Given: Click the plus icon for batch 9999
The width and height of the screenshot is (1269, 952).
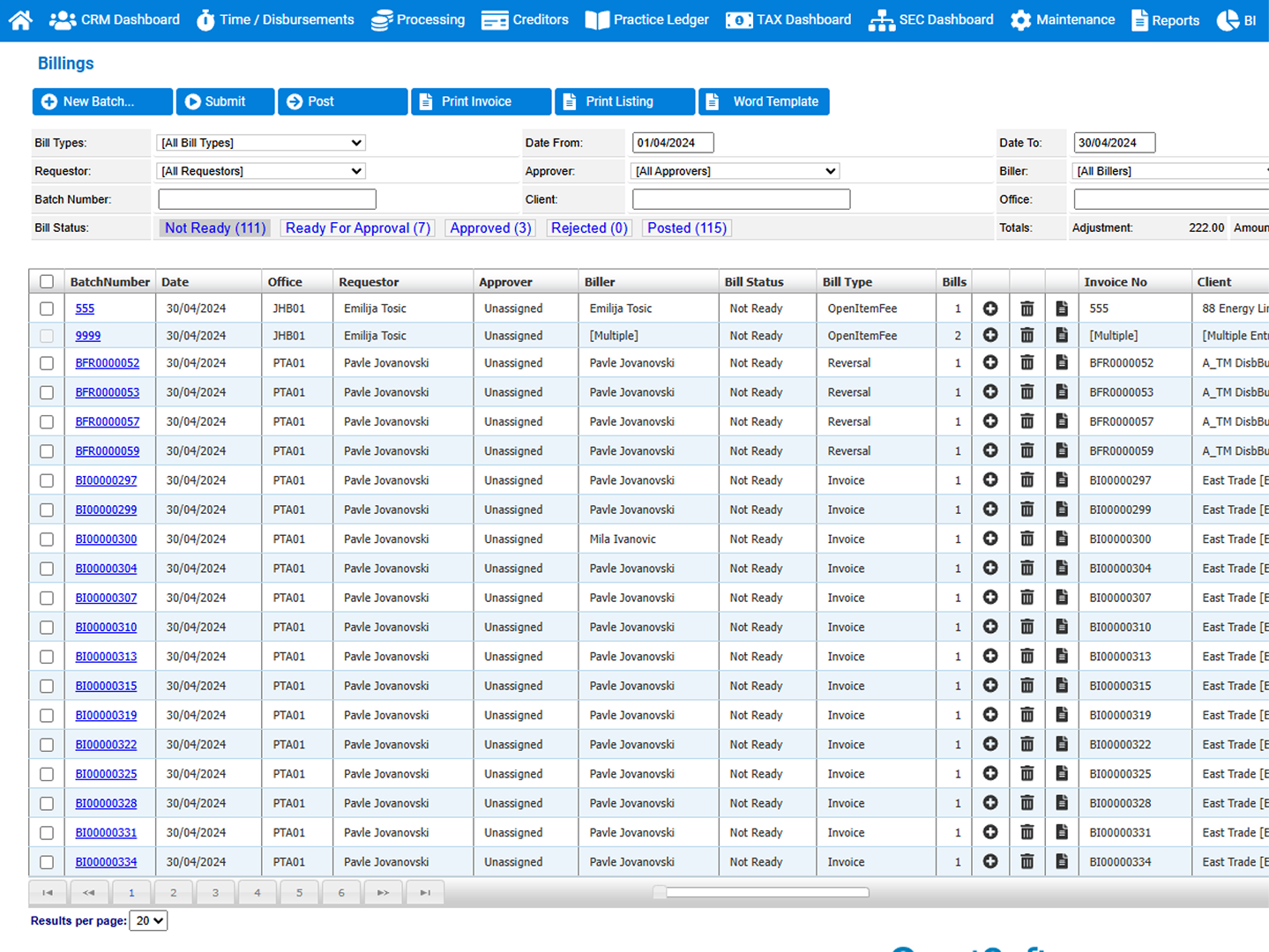Looking at the screenshot, I should tap(990, 336).
